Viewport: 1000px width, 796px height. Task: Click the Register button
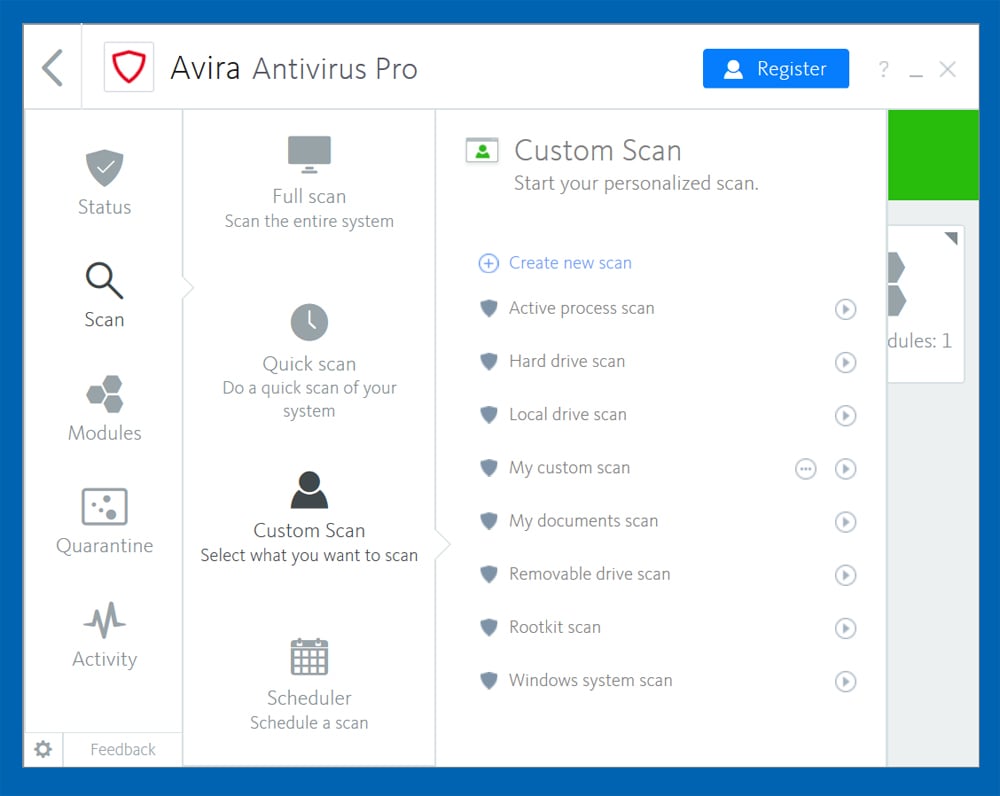776,68
